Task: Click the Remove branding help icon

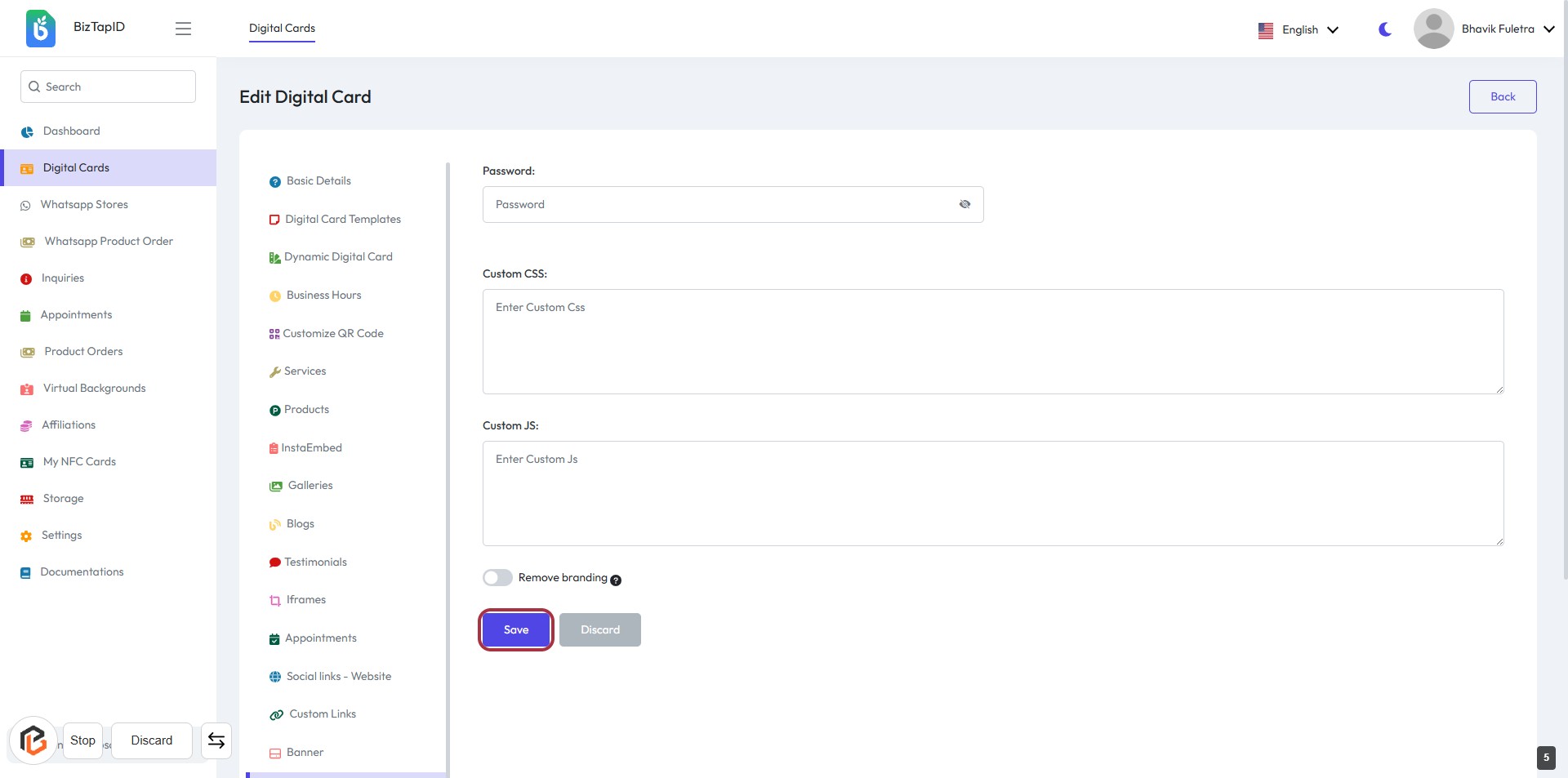Action: (x=616, y=580)
